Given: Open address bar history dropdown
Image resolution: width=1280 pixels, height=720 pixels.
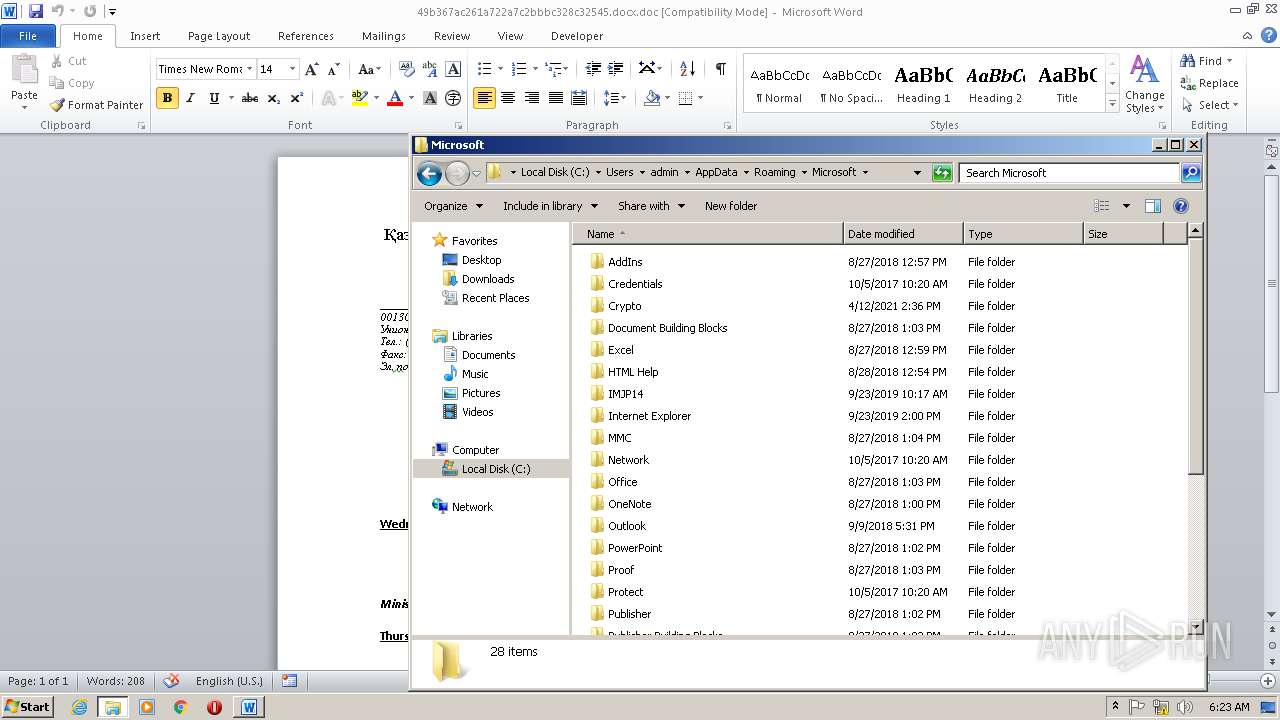Looking at the screenshot, I should click(917, 173).
